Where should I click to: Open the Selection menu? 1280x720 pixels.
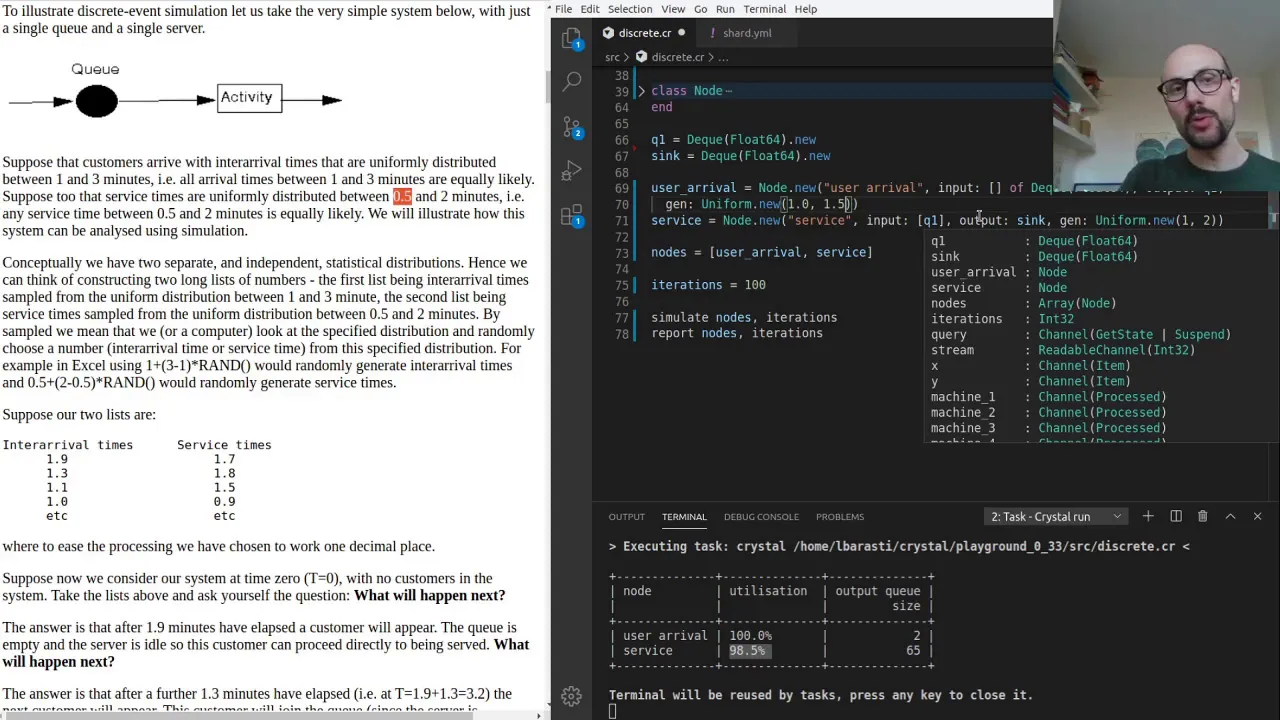point(630,9)
